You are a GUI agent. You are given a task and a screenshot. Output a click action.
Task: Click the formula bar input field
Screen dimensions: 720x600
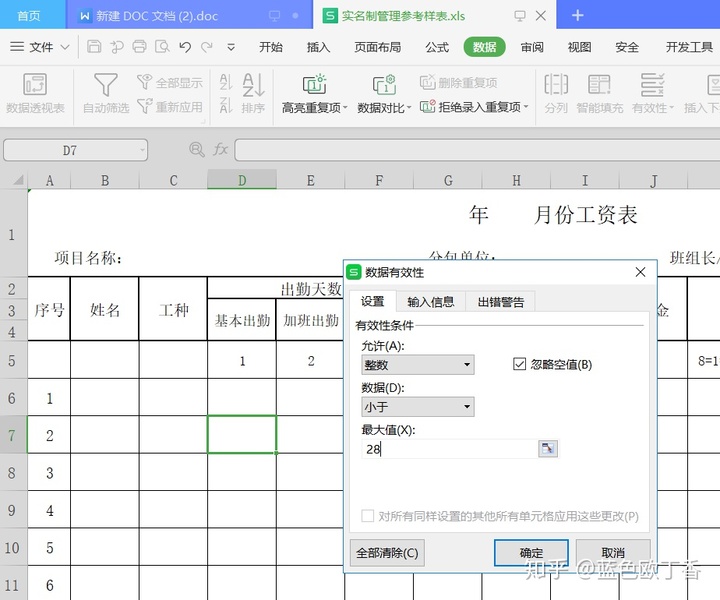pyautogui.click(x=477, y=150)
